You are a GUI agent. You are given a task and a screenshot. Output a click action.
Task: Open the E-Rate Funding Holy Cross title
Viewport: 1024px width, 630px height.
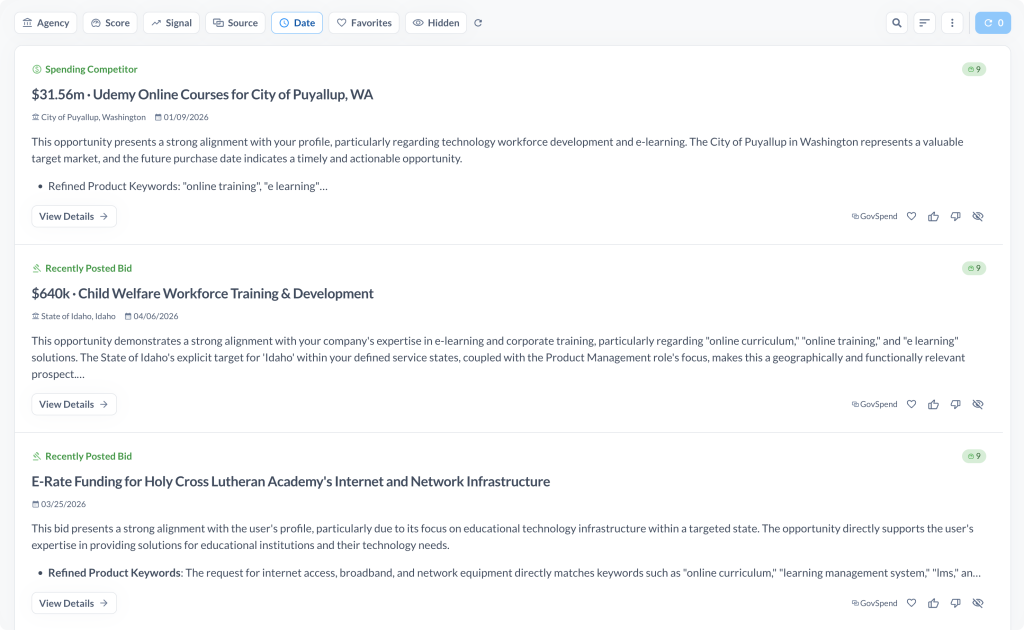[291, 481]
